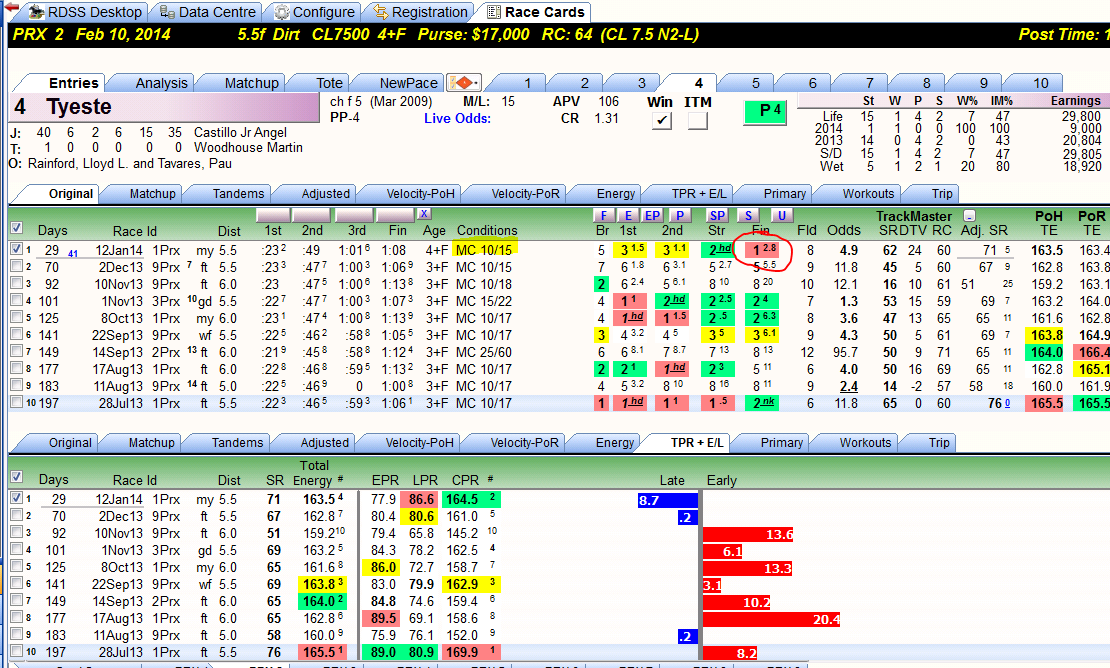Check the 28Jul13 row in TPR grid

tap(17, 651)
